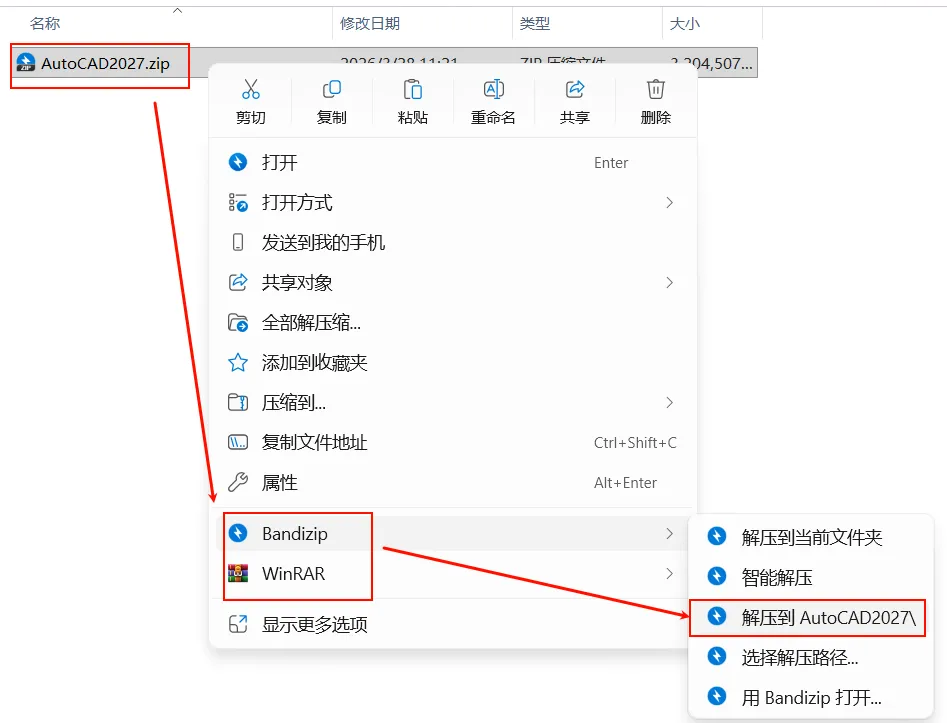Select 复制文件地址 menu entry
This screenshot has height=723, width=947.
pos(453,443)
